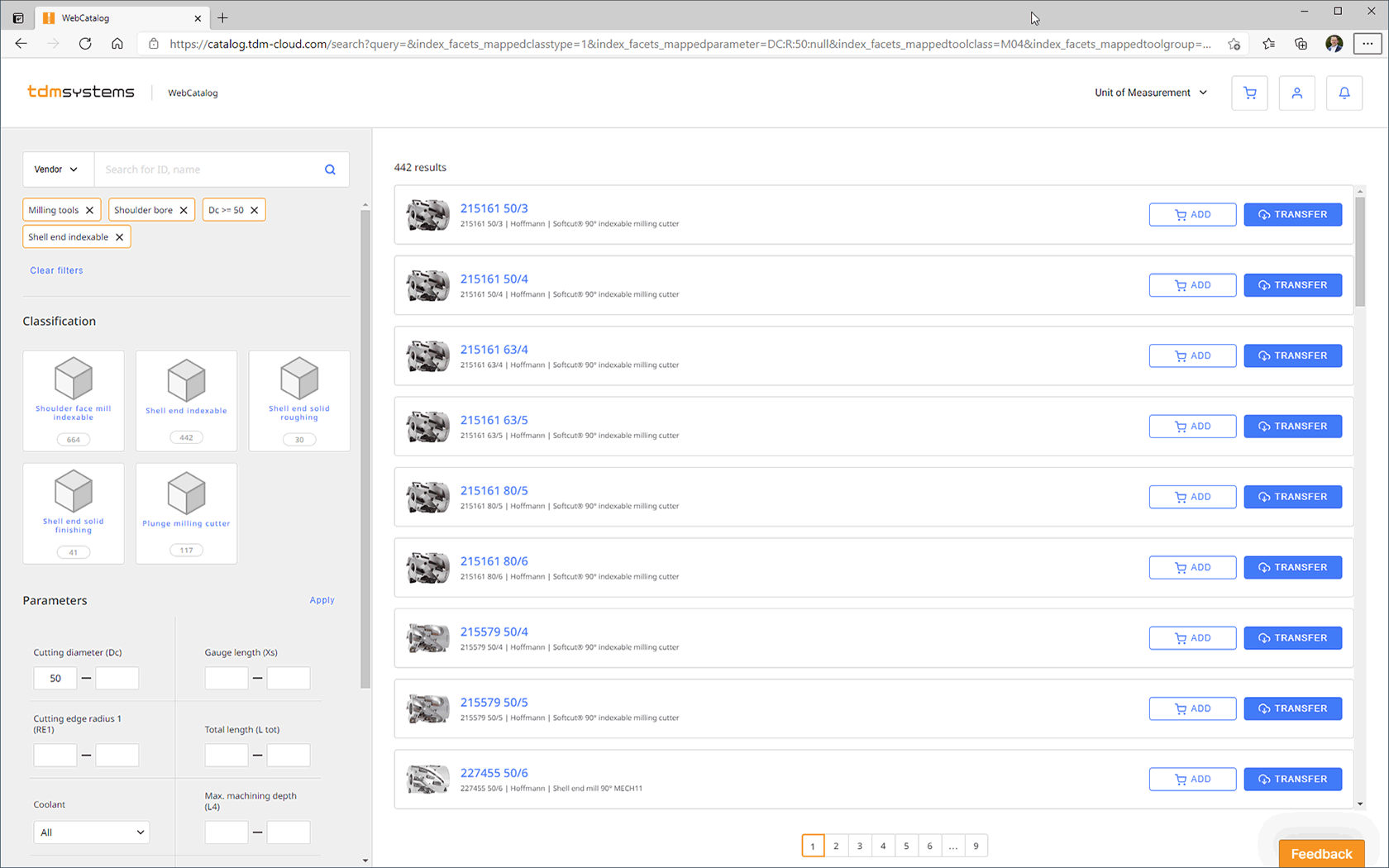
Task: Go to results page 2
Action: pyautogui.click(x=836, y=846)
